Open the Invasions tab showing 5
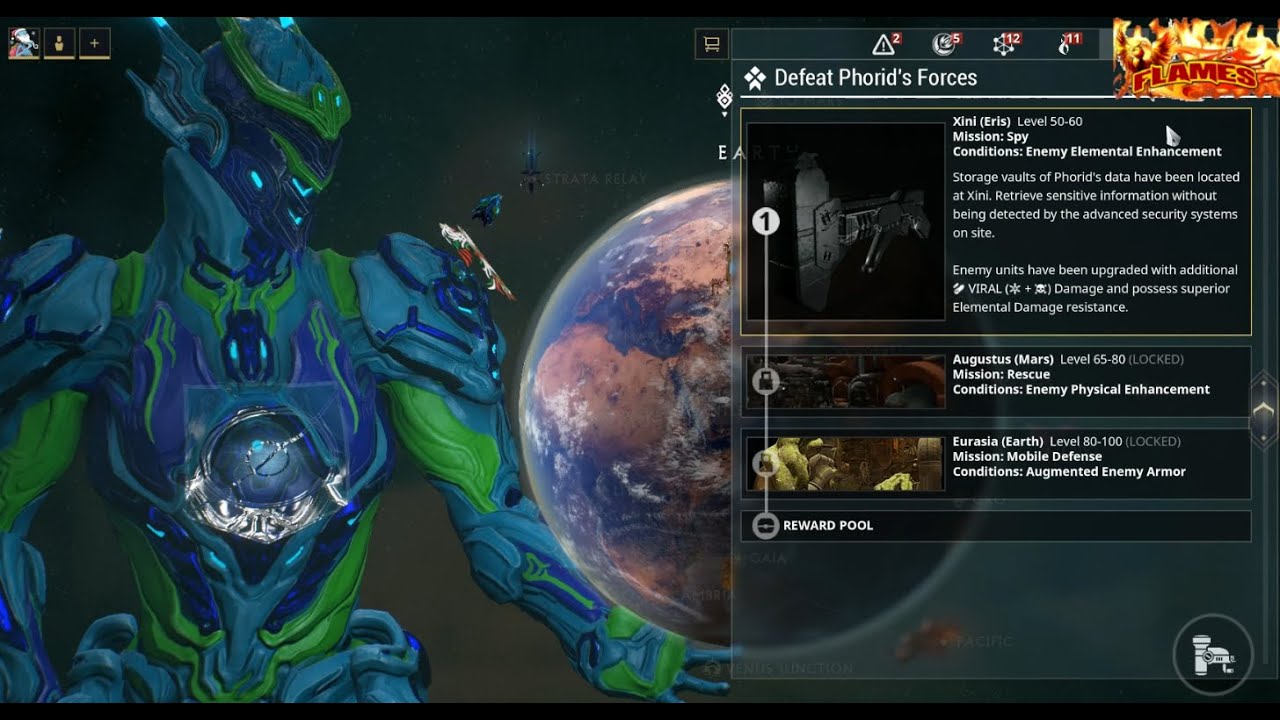Screen dimensions: 1280x720 (x=946, y=44)
